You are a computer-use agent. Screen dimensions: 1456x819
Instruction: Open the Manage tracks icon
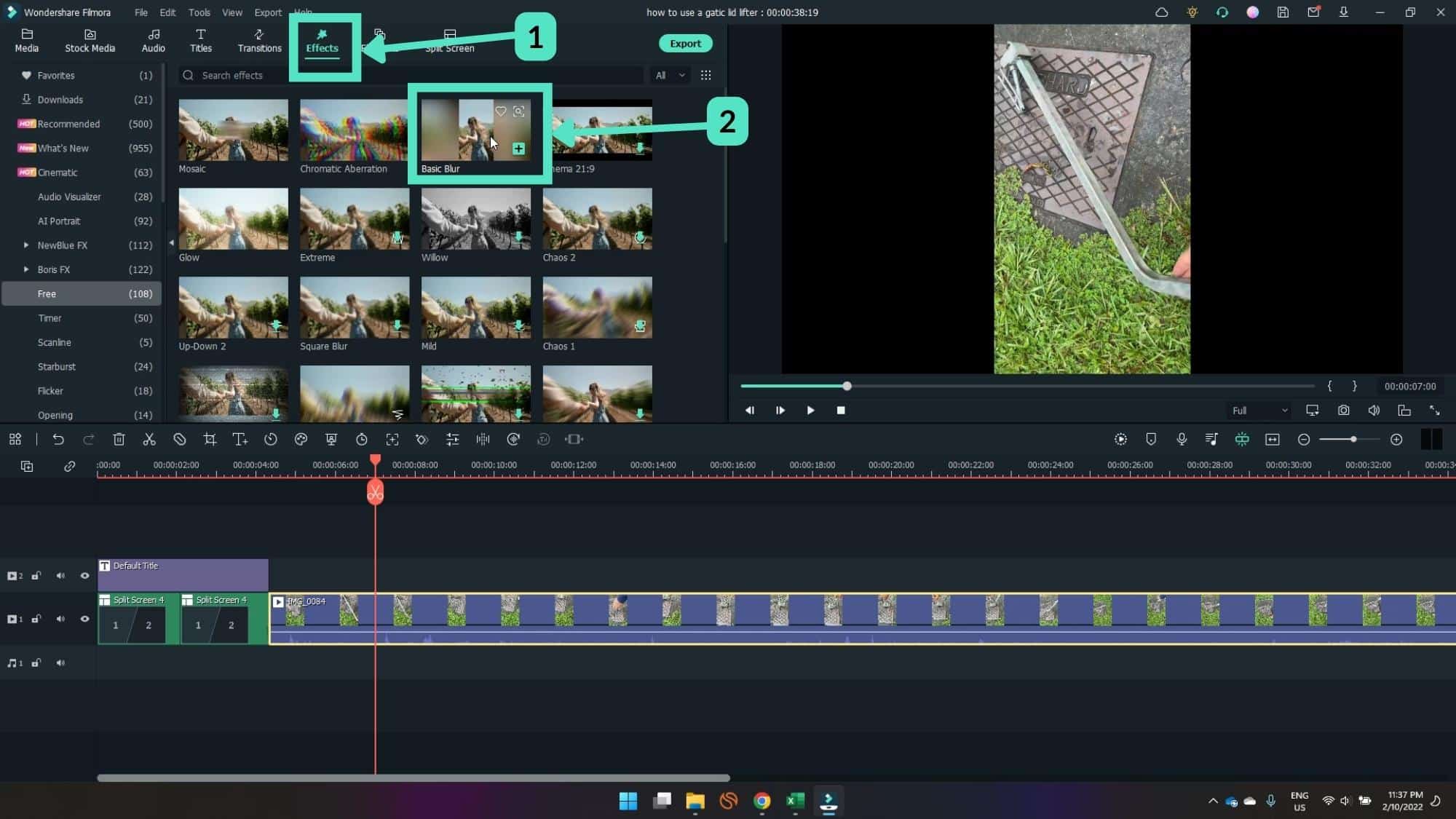27,466
